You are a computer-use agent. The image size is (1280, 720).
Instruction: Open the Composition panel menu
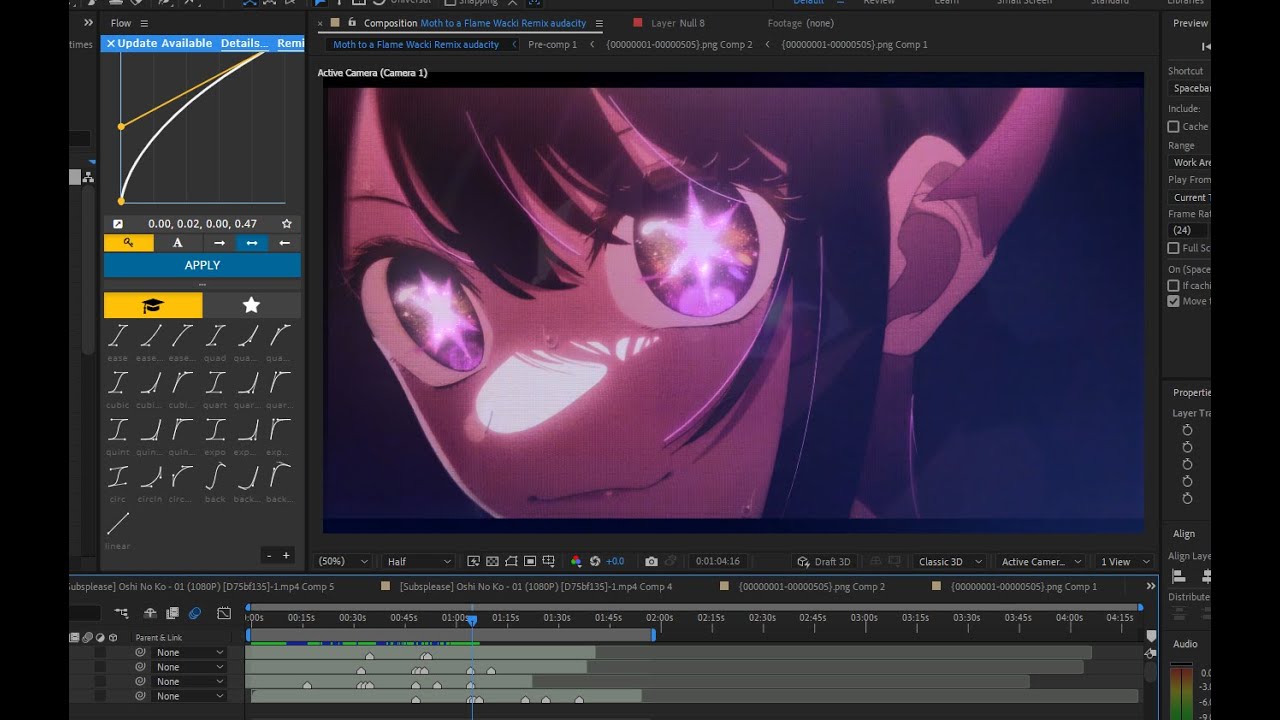pyautogui.click(x=599, y=23)
